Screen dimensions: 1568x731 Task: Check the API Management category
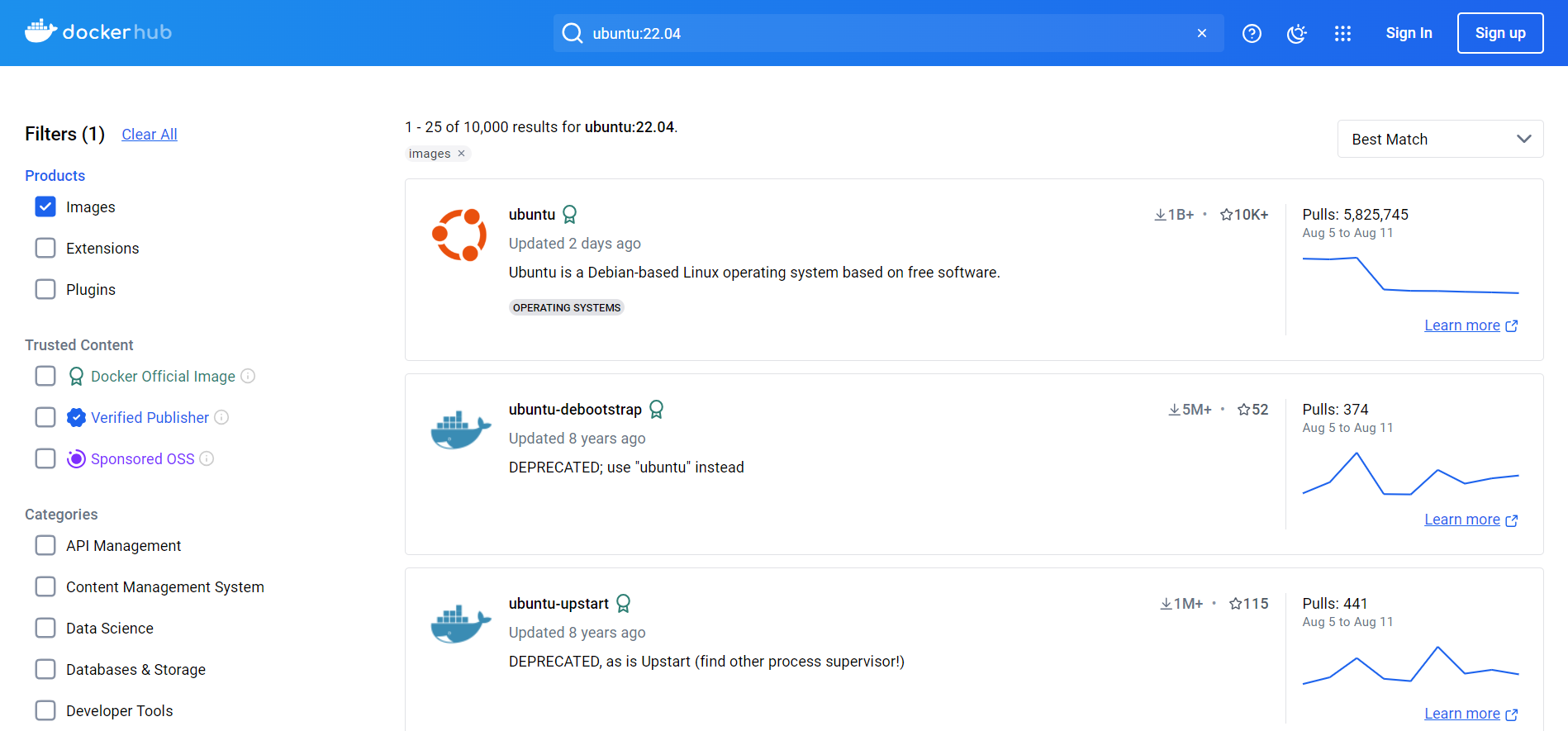pyautogui.click(x=45, y=545)
